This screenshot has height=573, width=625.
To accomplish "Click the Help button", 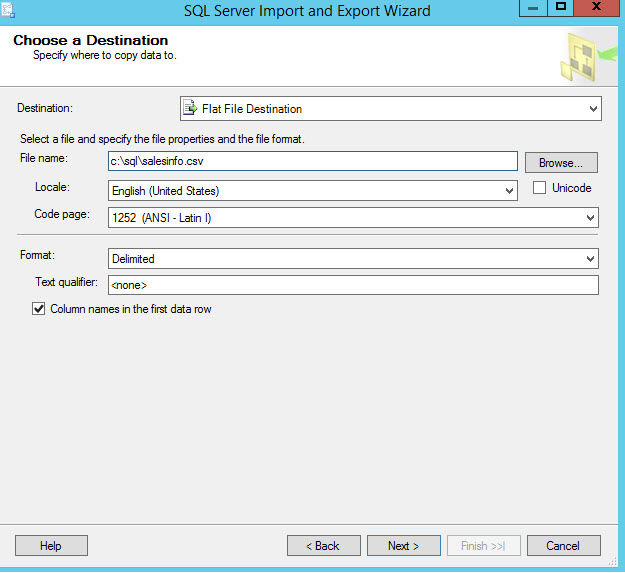I will click(51, 546).
